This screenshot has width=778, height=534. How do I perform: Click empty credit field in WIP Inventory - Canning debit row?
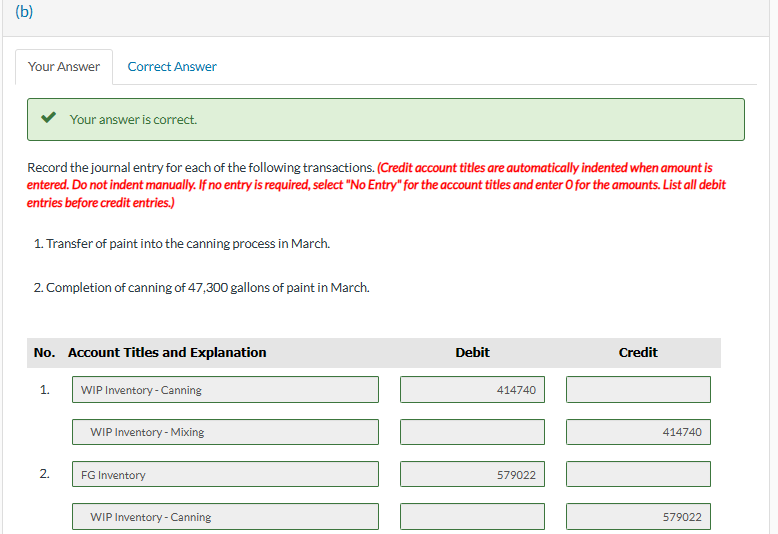638,390
